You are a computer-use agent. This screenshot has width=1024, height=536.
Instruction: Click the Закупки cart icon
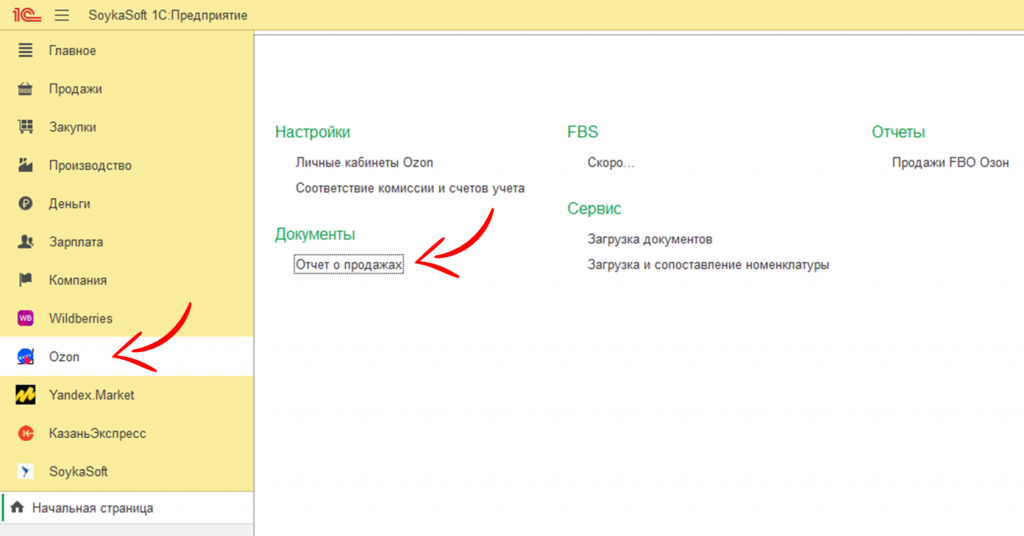pyautogui.click(x=26, y=127)
